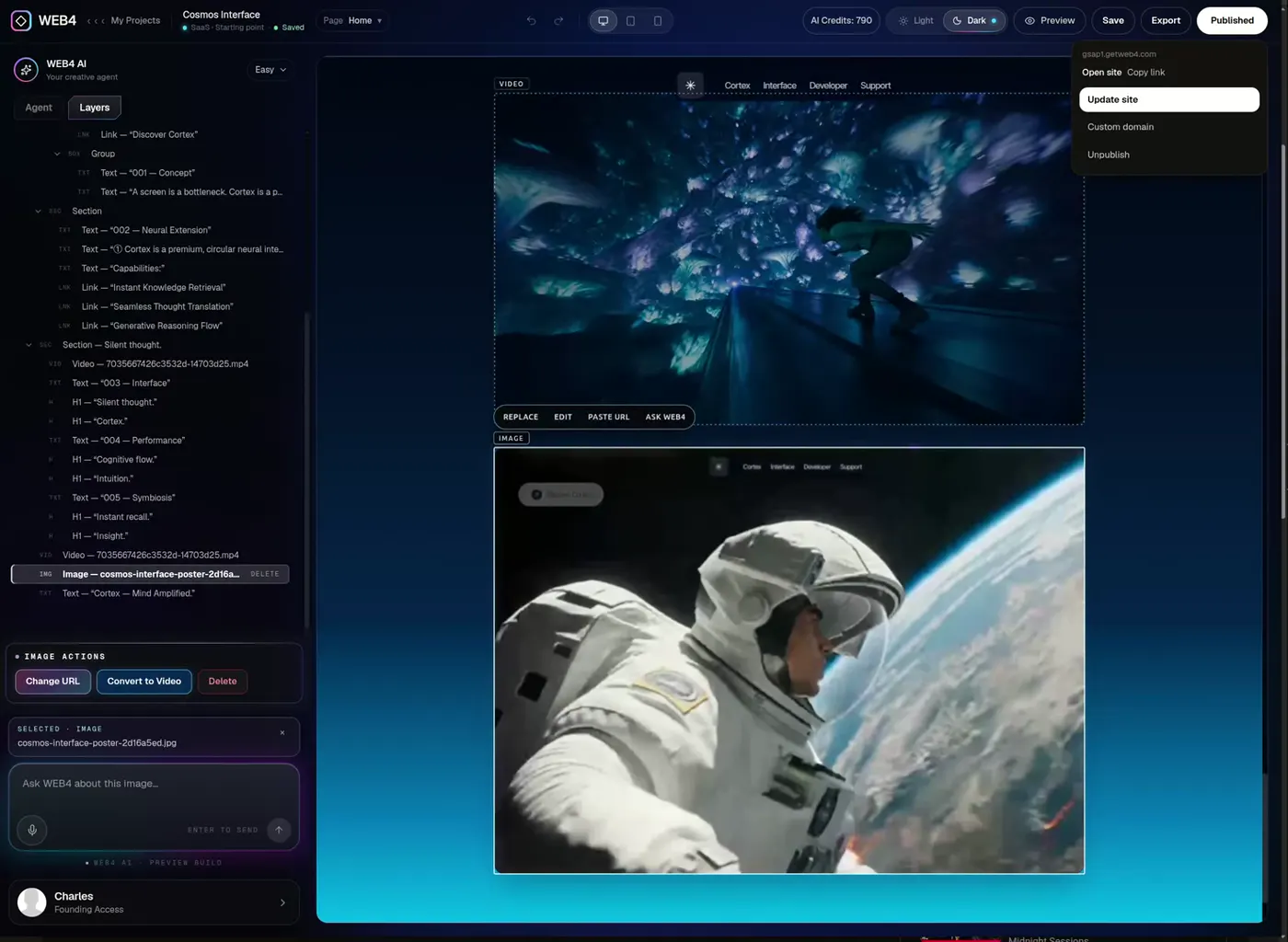Open Preview mode
The image size is (1288, 942).
click(x=1050, y=20)
